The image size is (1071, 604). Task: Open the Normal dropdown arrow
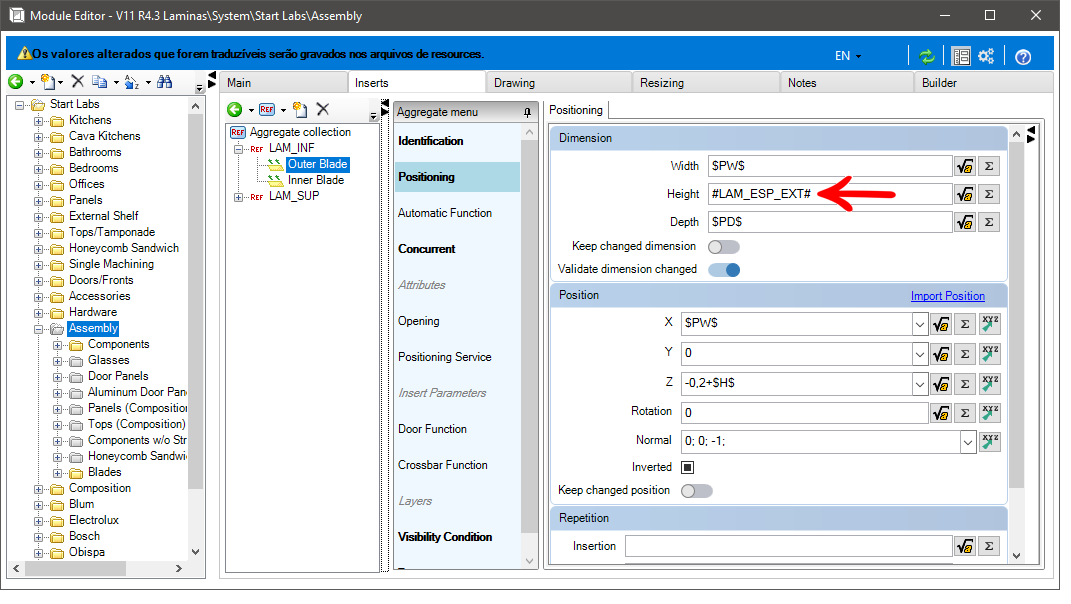point(967,442)
